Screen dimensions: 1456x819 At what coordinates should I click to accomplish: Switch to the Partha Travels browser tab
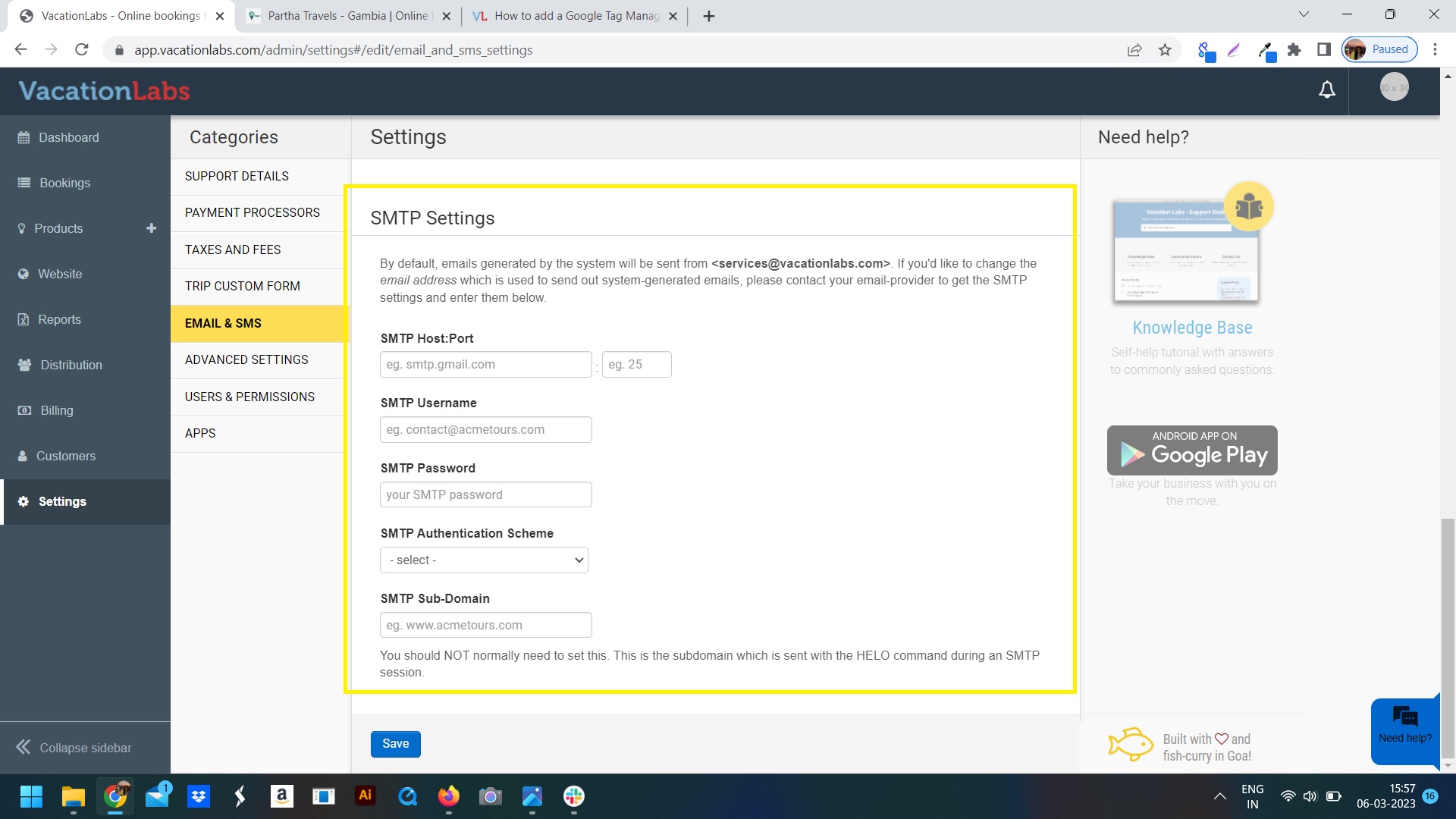pyautogui.click(x=347, y=16)
